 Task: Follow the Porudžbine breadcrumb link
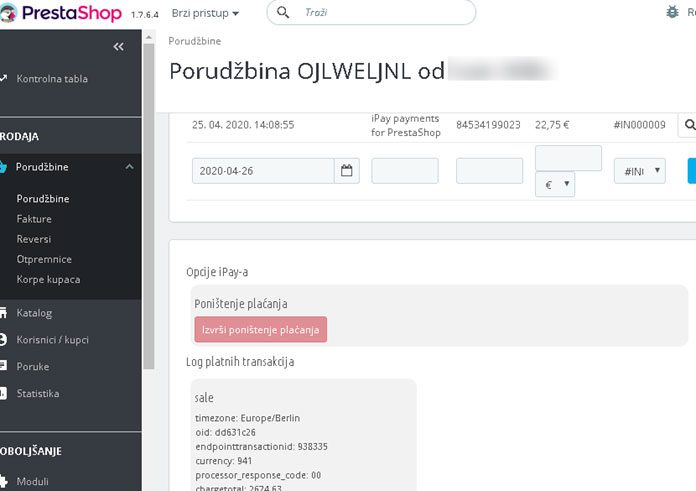tap(194, 41)
